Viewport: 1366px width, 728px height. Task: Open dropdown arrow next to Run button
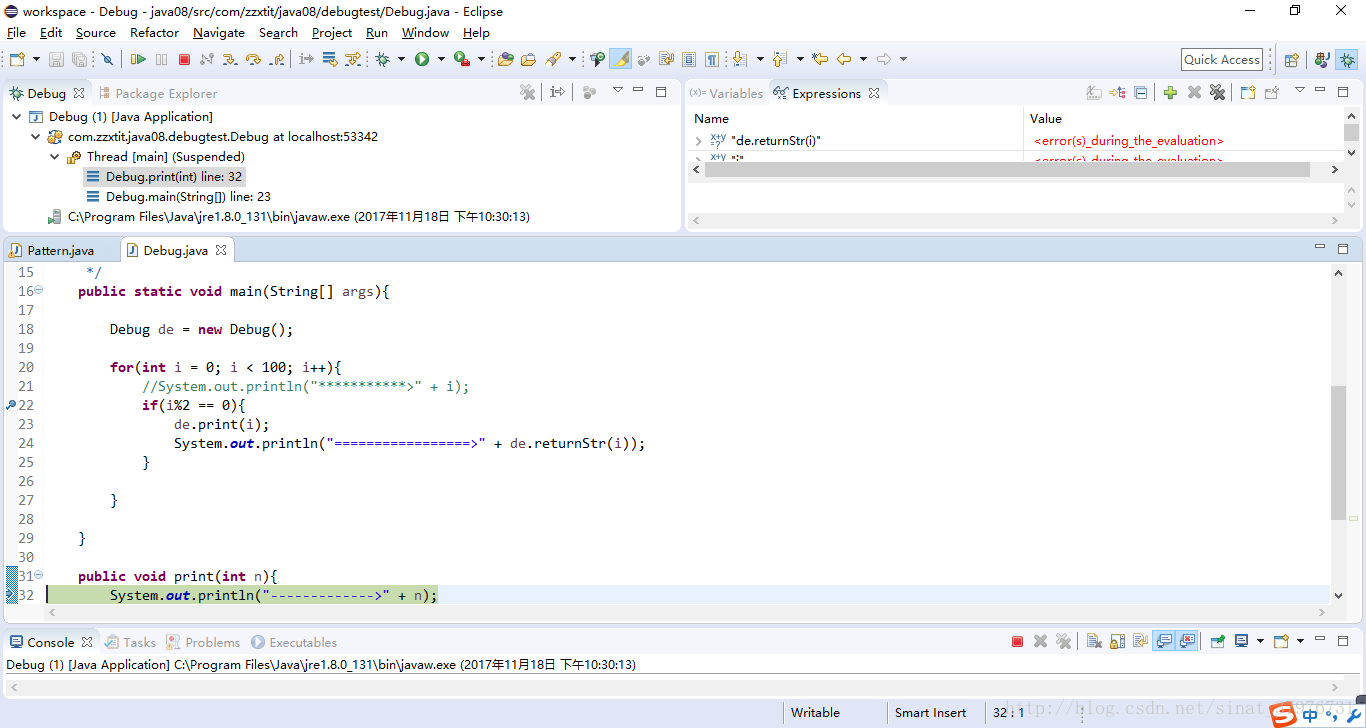441,59
